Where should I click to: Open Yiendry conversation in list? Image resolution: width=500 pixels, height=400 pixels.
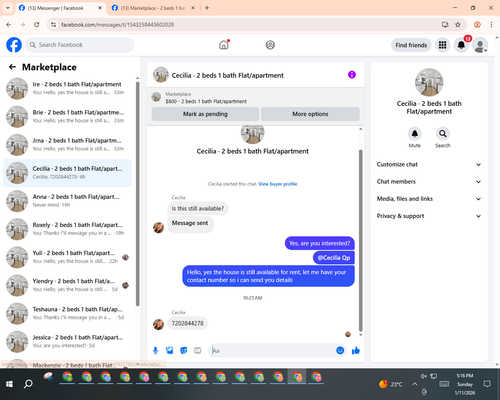pyautogui.click(x=68, y=285)
